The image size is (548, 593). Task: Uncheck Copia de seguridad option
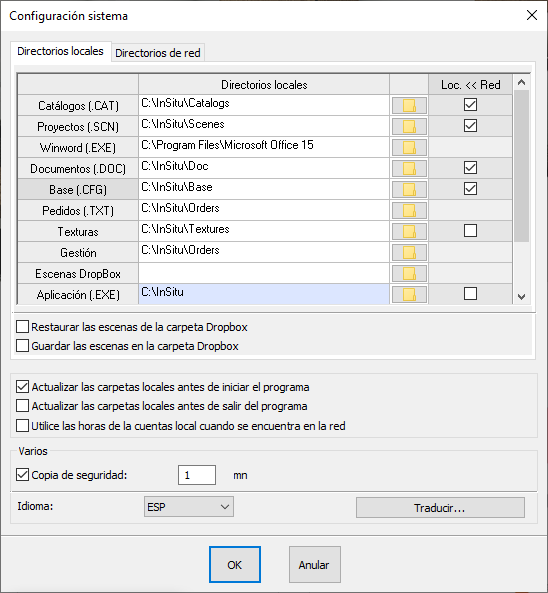pyautogui.click(x=22, y=475)
